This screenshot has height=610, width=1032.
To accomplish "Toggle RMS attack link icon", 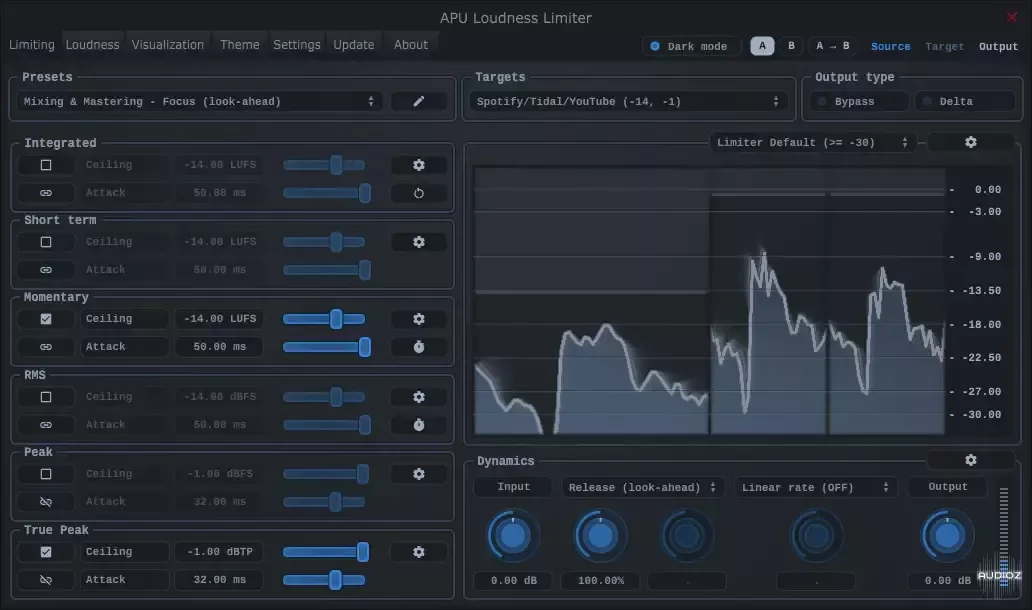I will coord(45,425).
